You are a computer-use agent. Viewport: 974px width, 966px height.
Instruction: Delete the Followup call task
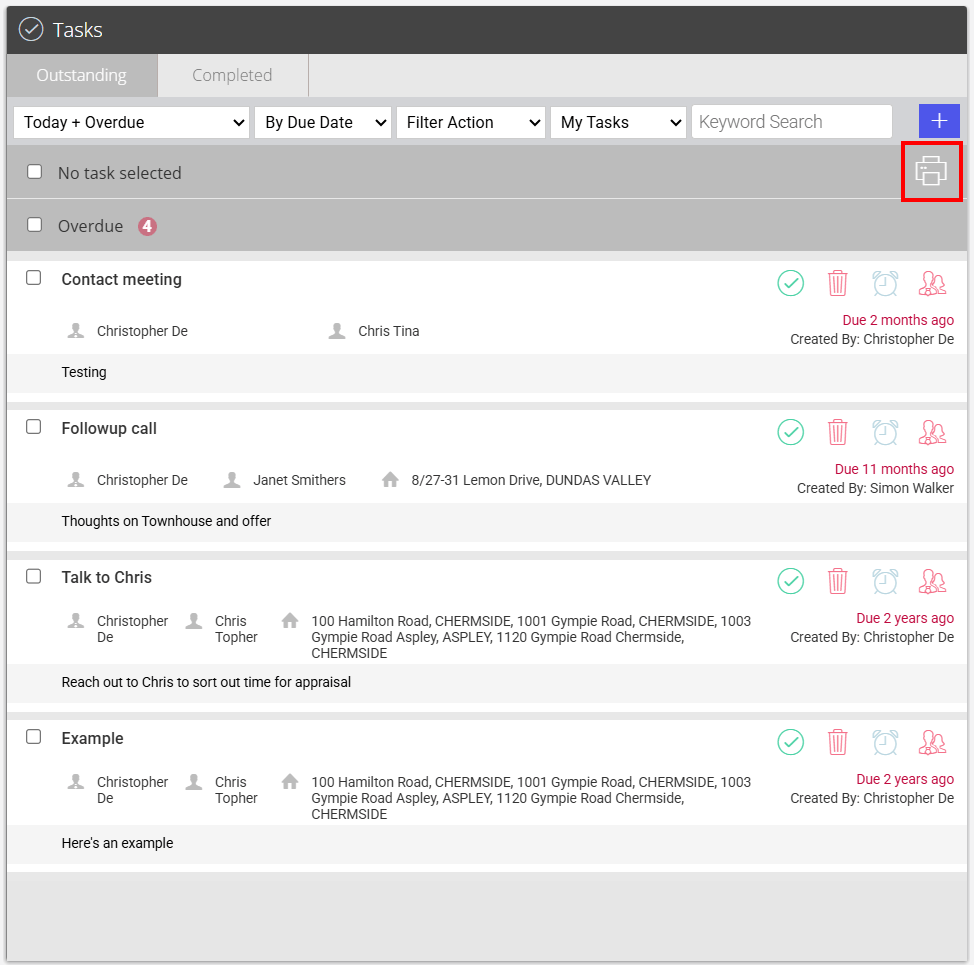[x=837, y=432]
